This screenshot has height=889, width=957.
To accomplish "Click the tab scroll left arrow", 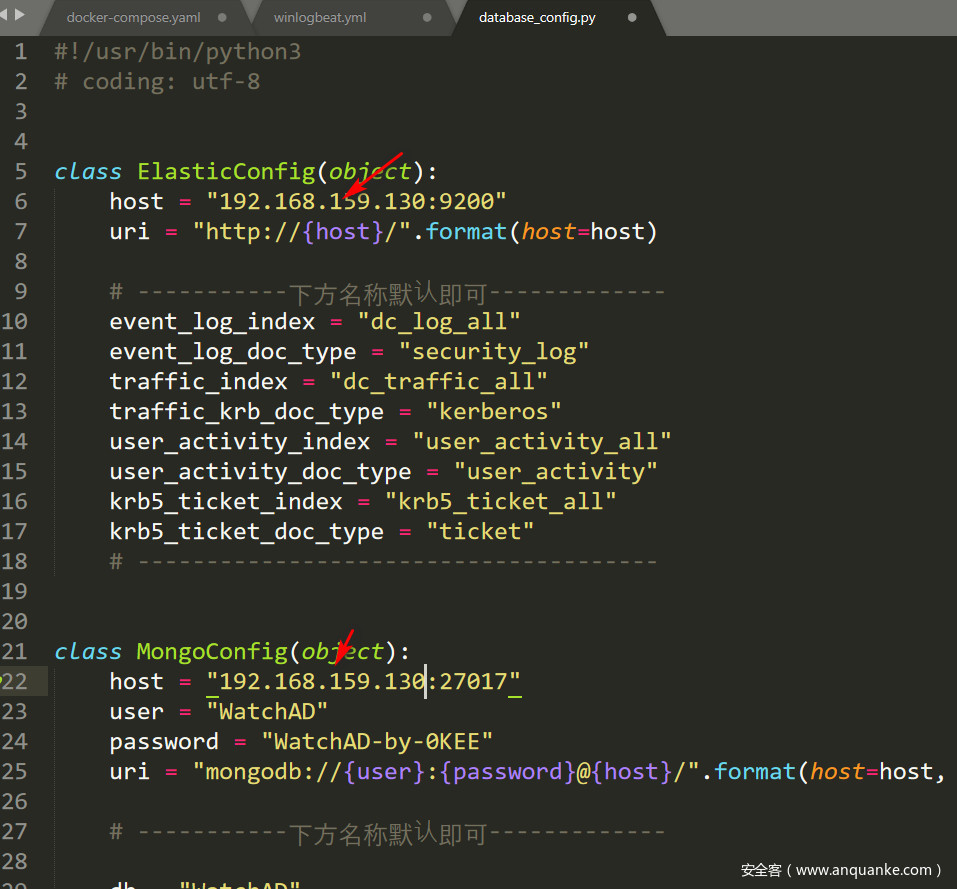I will tap(7, 15).
